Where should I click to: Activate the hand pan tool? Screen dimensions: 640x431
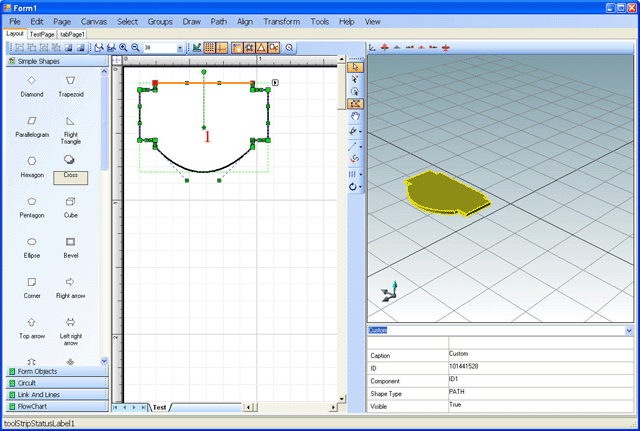click(356, 116)
